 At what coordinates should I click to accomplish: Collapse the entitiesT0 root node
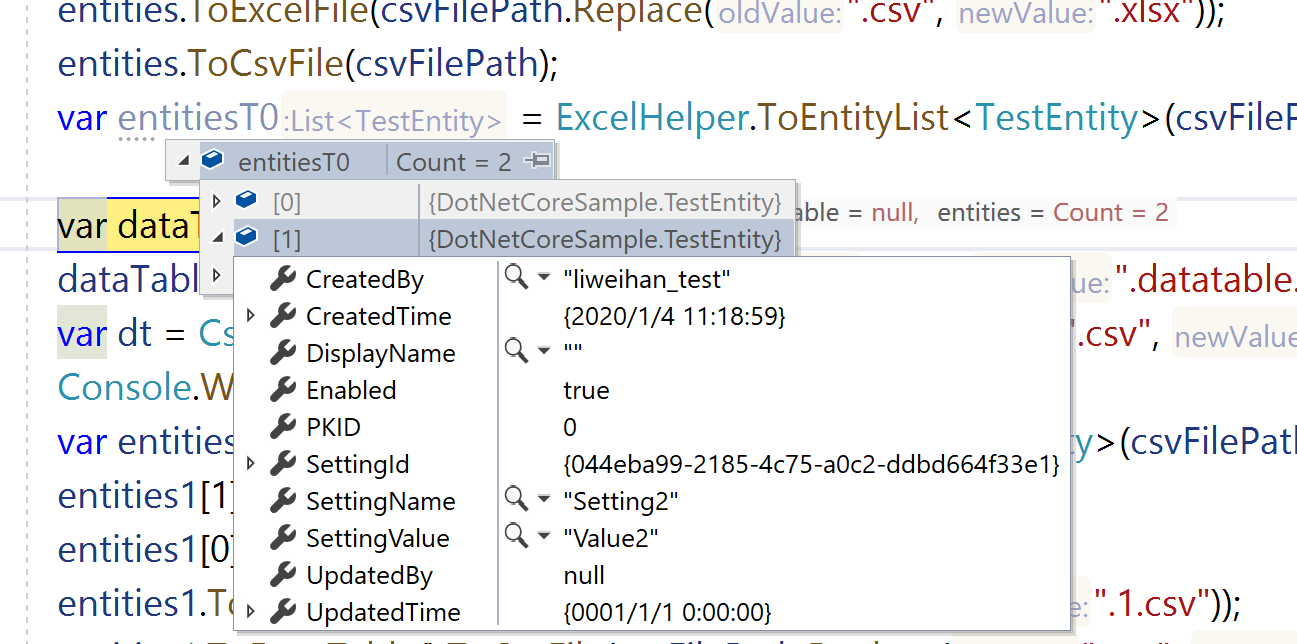pos(182,160)
